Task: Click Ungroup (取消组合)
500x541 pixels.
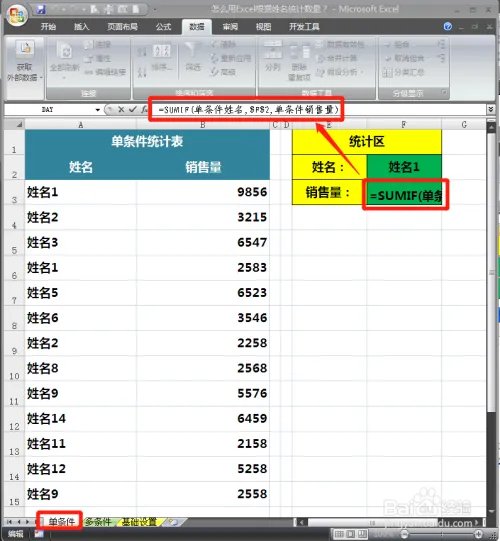Action: coord(403,58)
